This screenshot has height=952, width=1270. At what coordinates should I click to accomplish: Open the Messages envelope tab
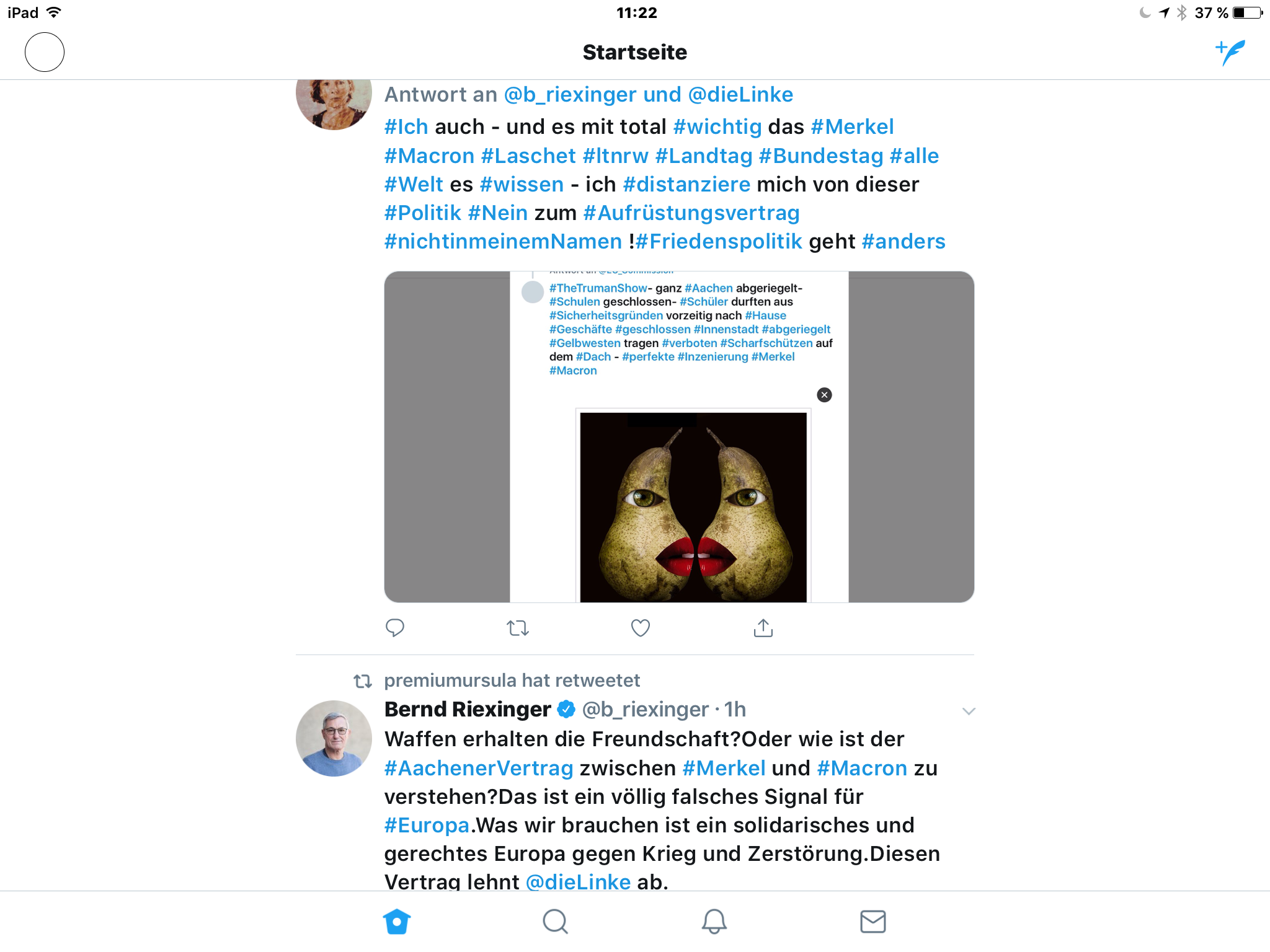[873, 922]
